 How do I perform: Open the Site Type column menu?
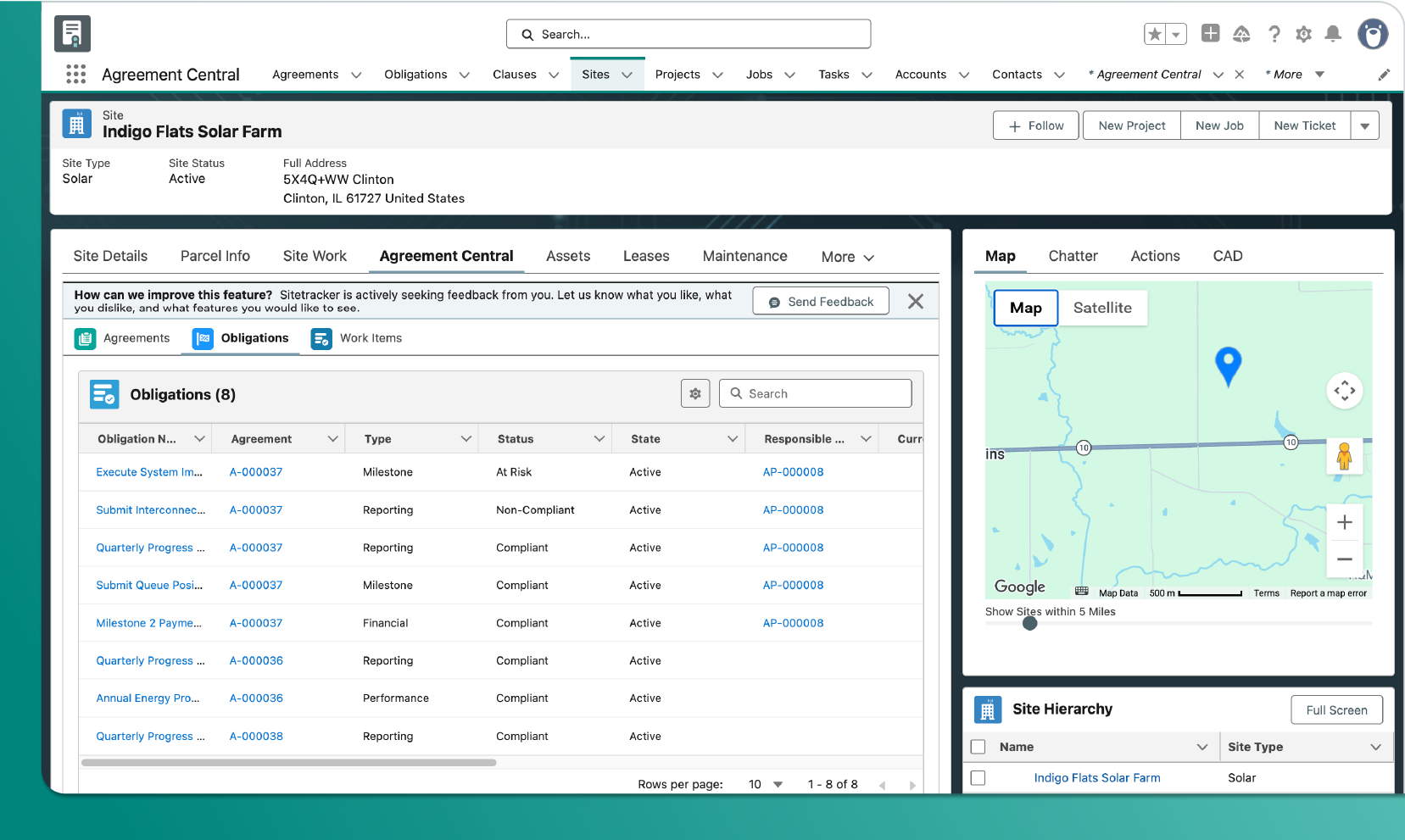(x=1376, y=747)
